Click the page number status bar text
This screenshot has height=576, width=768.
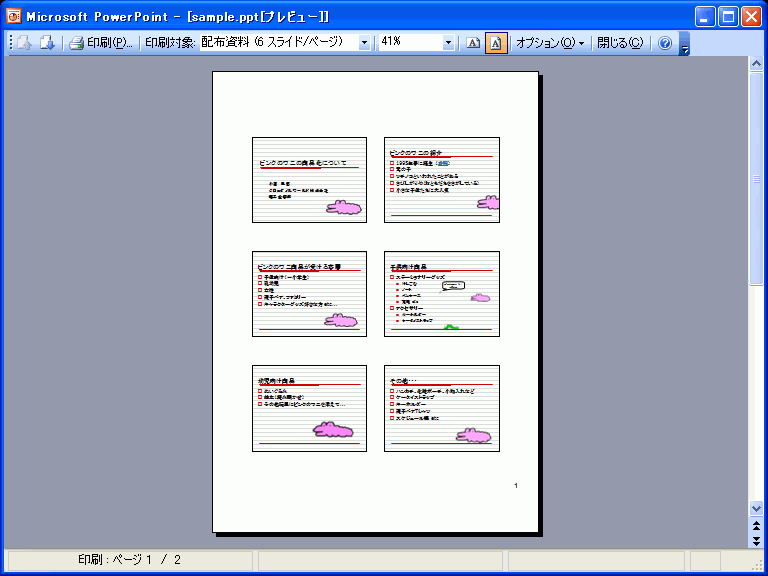[x=130, y=560]
